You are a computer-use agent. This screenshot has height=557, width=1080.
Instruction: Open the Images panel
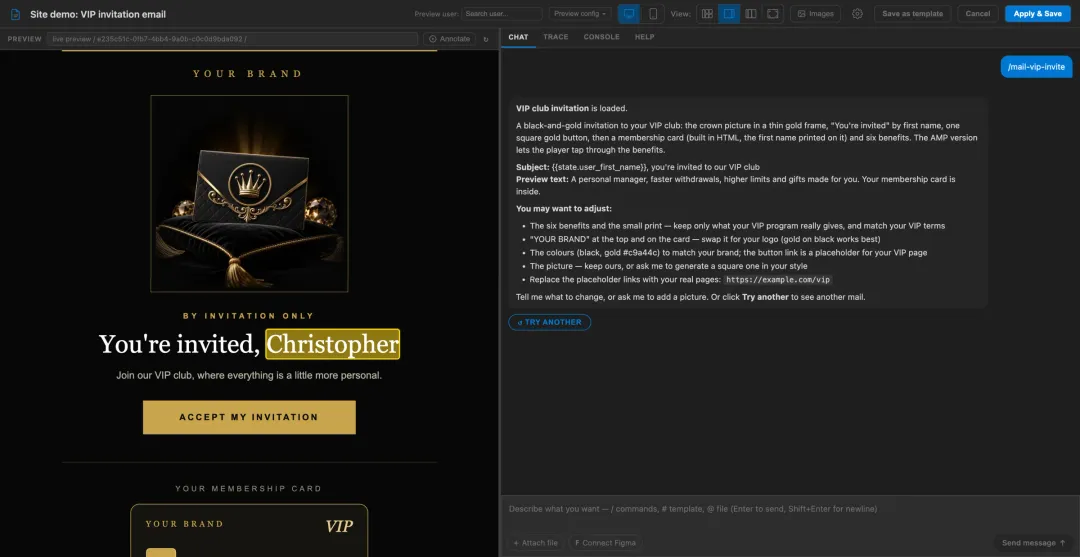(815, 14)
